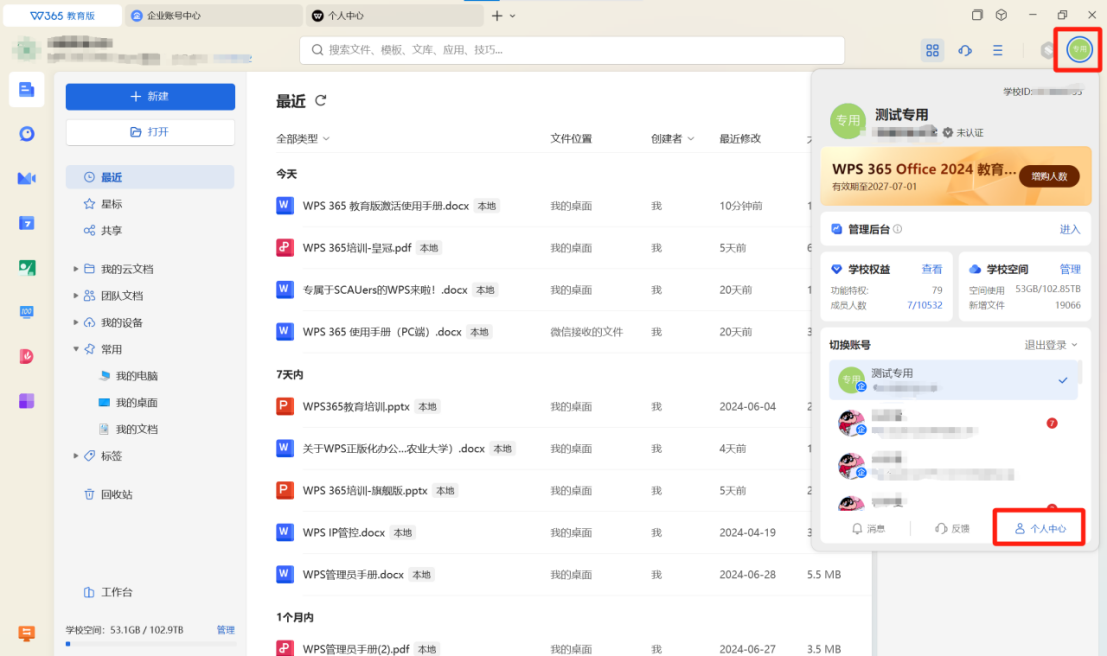Expand the 我的云文档 tree node
The height and width of the screenshot is (656, 1107).
[76, 269]
